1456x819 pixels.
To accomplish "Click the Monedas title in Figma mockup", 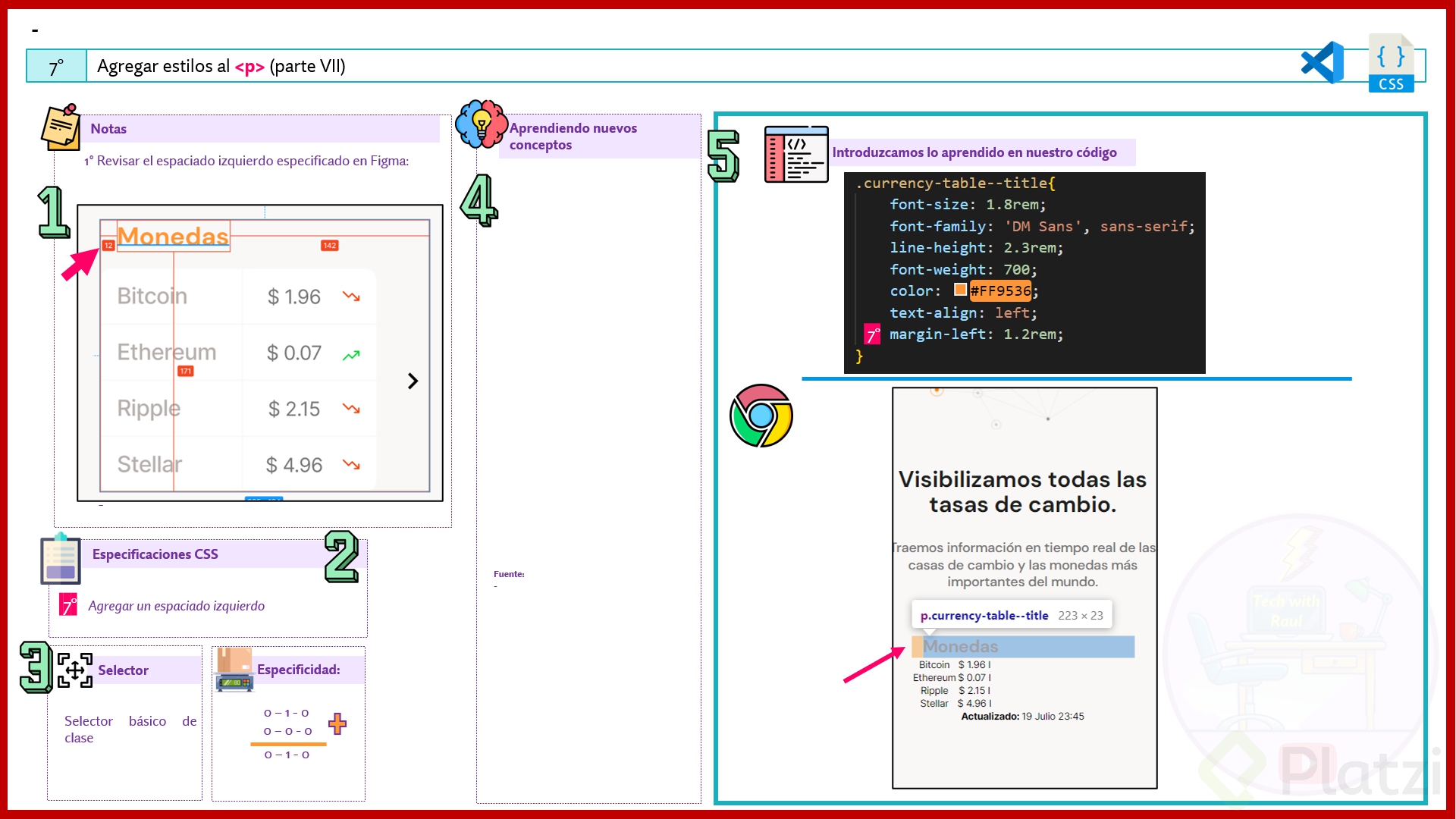I will (173, 236).
